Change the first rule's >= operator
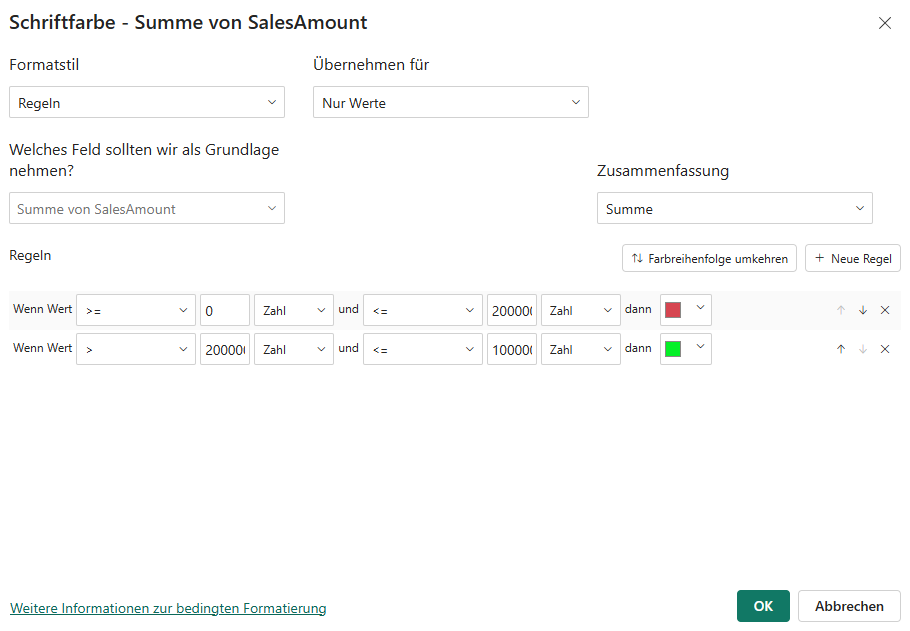This screenshot has width=910, height=631. (x=135, y=310)
